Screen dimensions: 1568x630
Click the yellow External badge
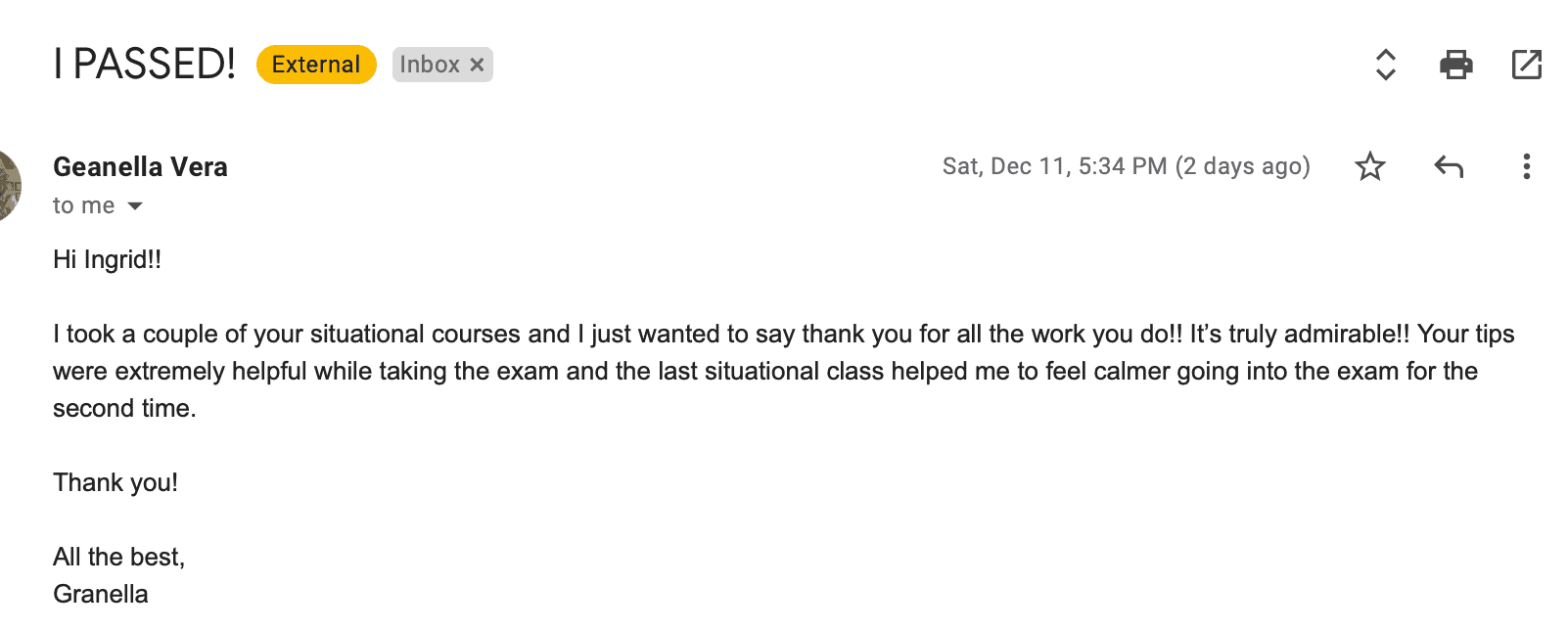[x=316, y=65]
